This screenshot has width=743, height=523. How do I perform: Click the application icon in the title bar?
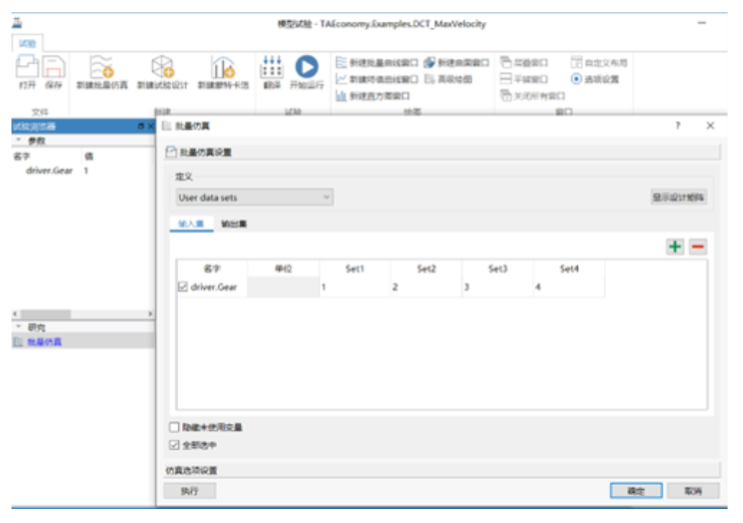pos(17,23)
